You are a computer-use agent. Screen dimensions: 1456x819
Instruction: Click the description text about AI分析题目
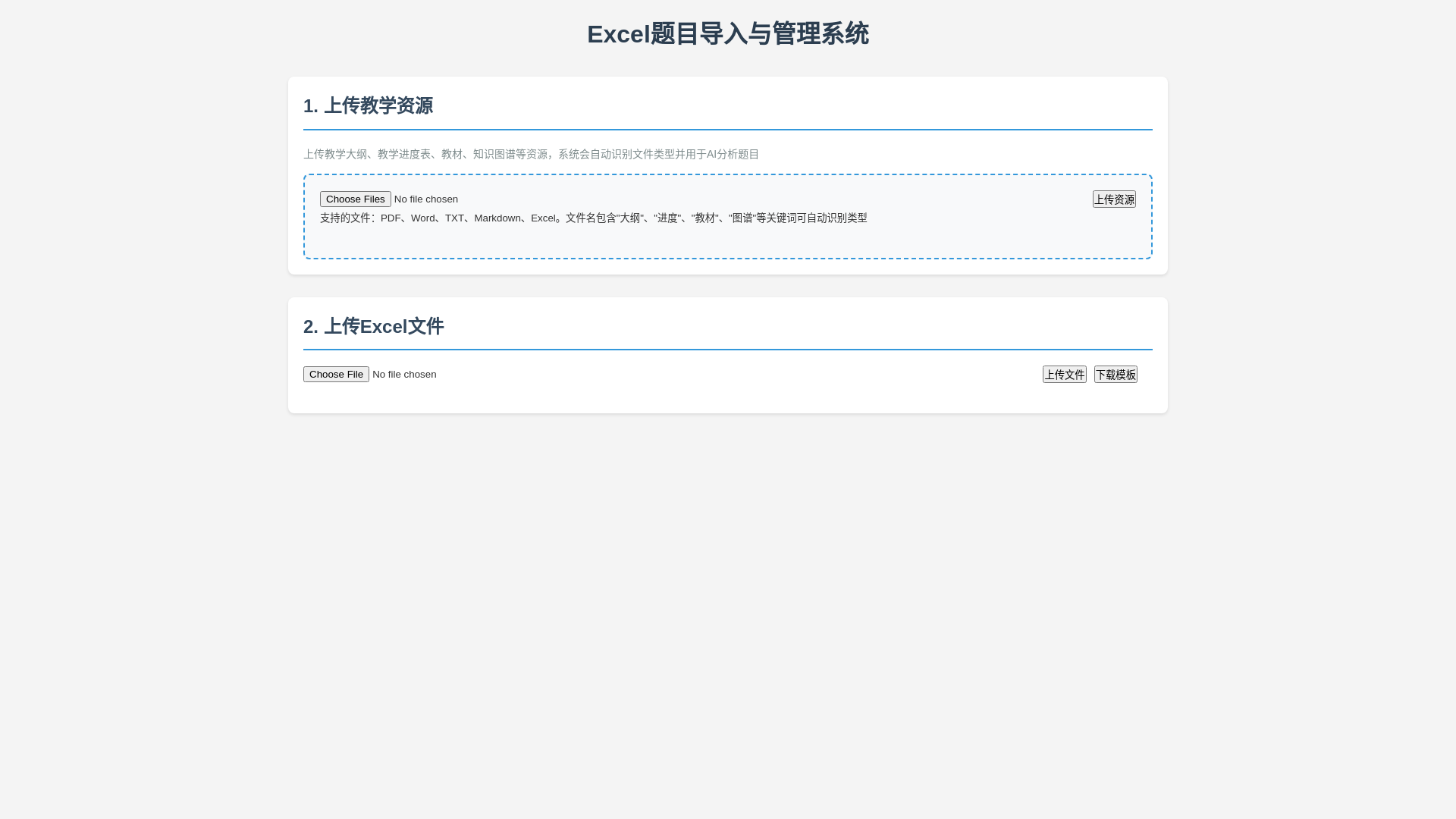pyautogui.click(x=531, y=154)
